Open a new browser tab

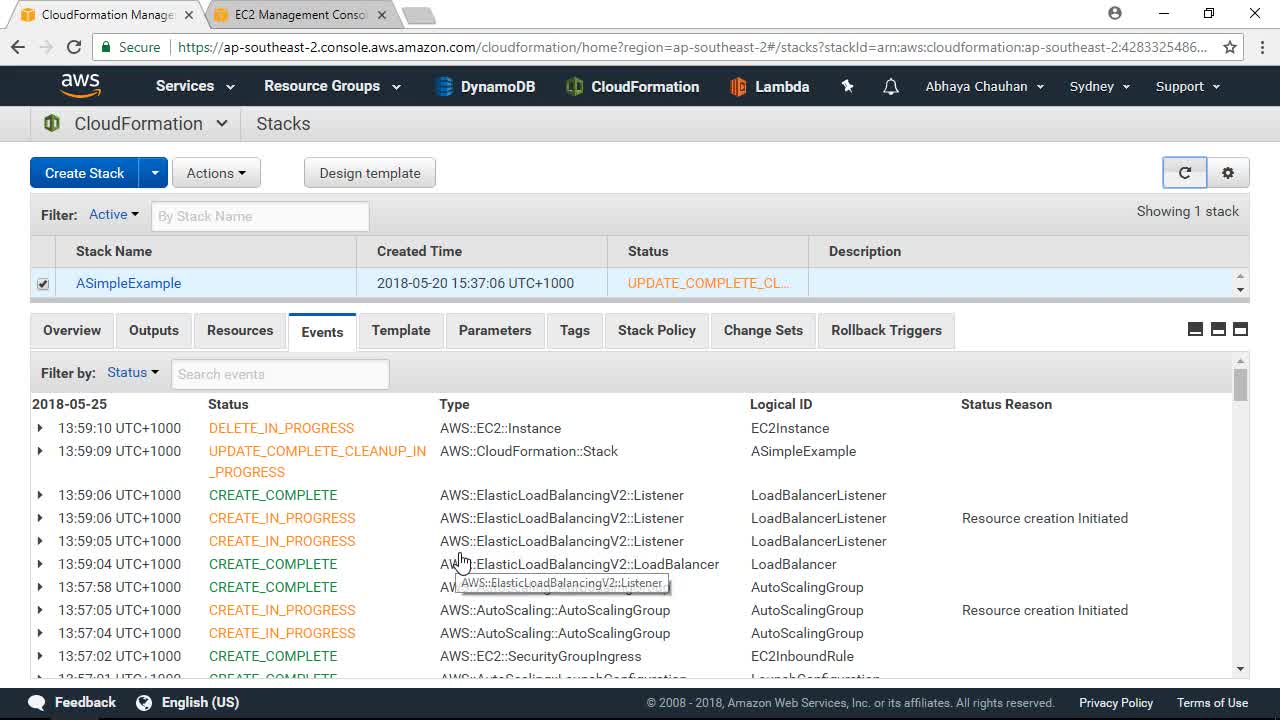418,15
